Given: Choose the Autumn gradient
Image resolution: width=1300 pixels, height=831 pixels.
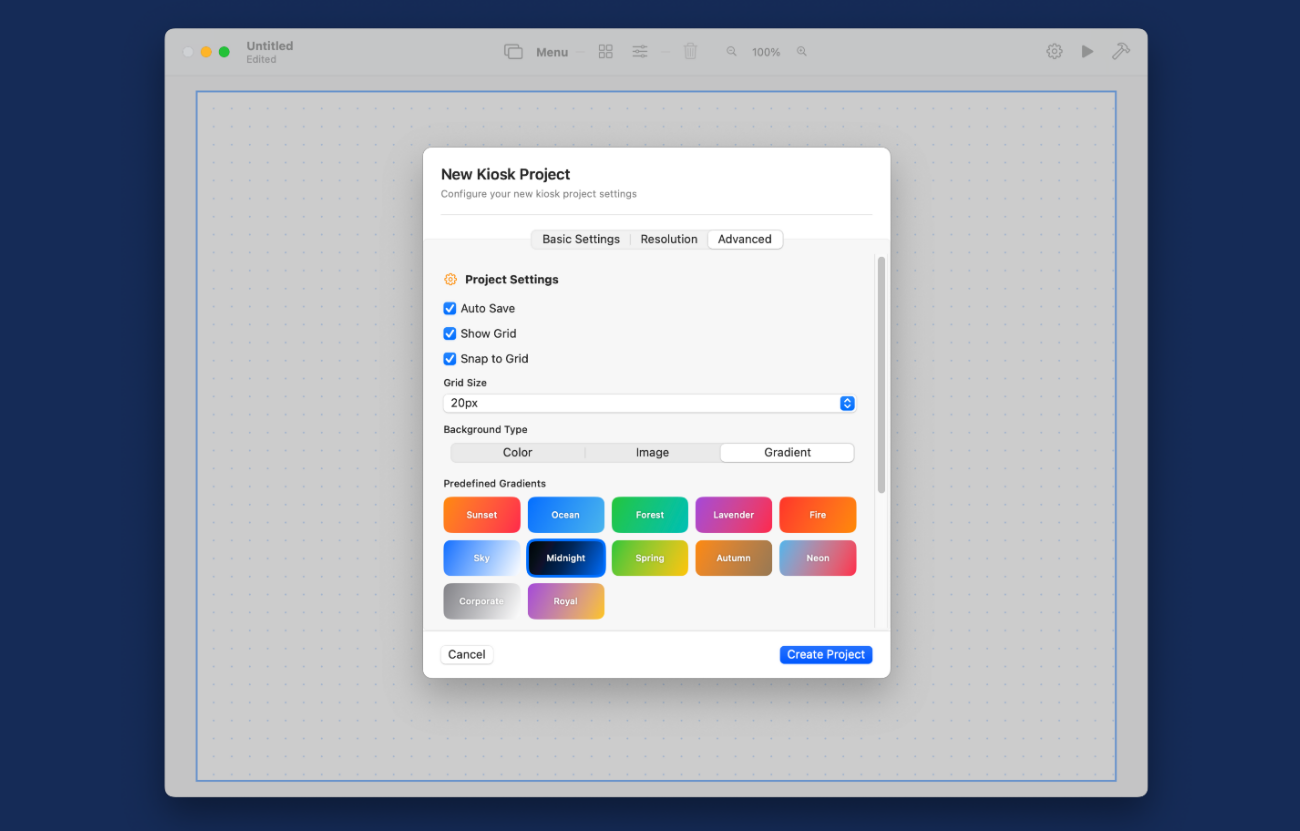Looking at the screenshot, I should pyautogui.click(x=734, y=558).
